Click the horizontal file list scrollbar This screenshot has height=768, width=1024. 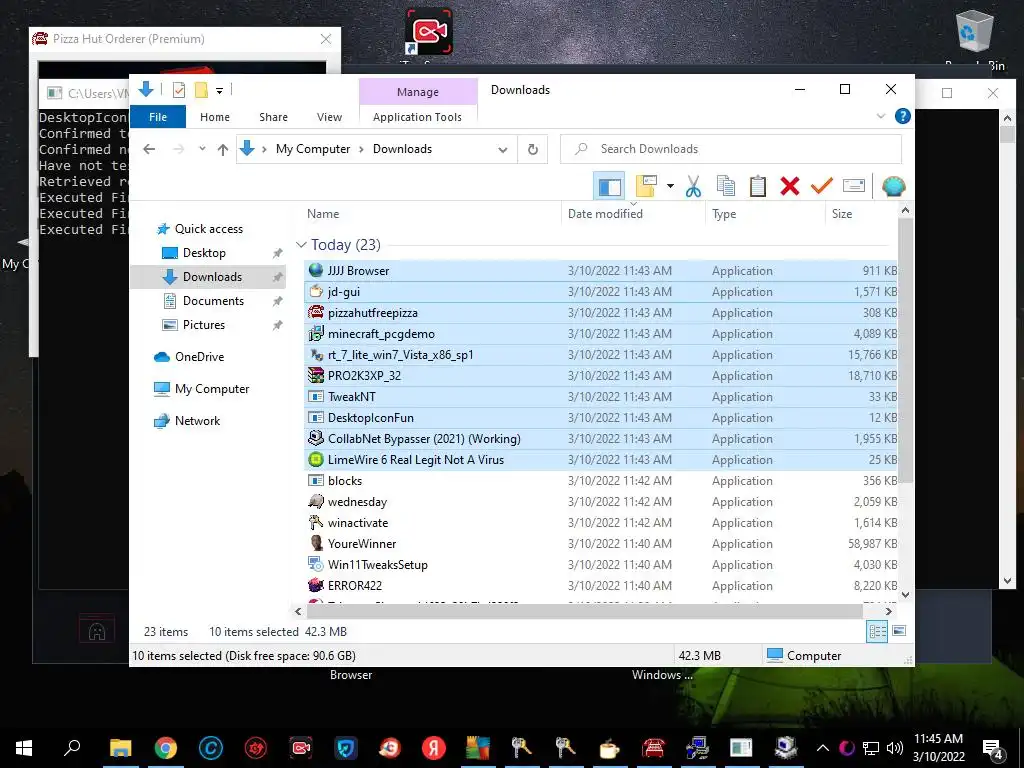pyautogui.click(x=584, y=611)
